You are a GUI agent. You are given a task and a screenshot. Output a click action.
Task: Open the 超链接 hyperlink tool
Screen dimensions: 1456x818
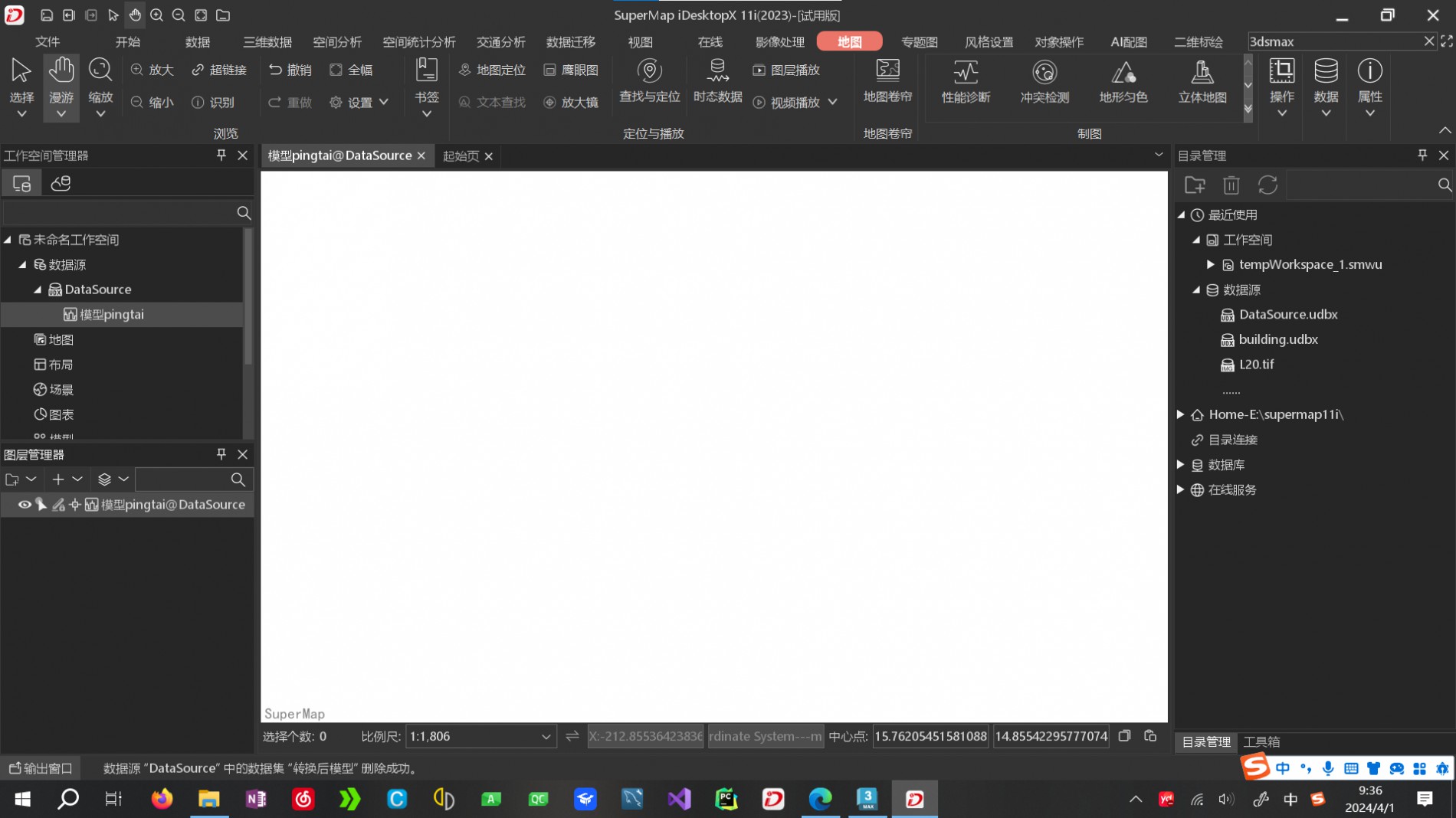click(219, 70)
